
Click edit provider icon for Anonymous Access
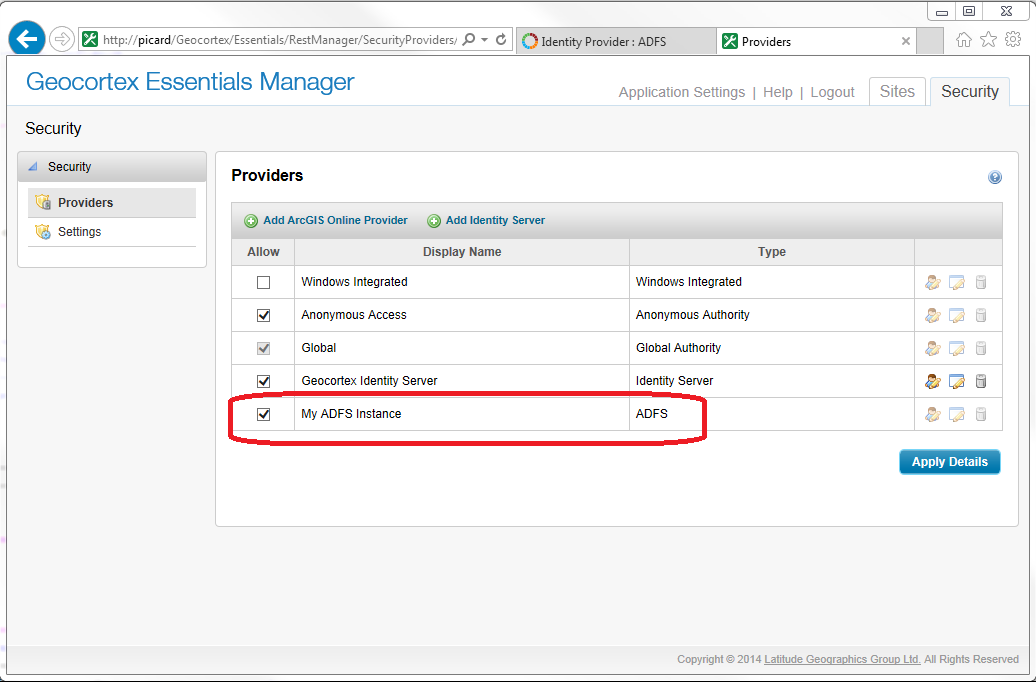tap(956, 315)
